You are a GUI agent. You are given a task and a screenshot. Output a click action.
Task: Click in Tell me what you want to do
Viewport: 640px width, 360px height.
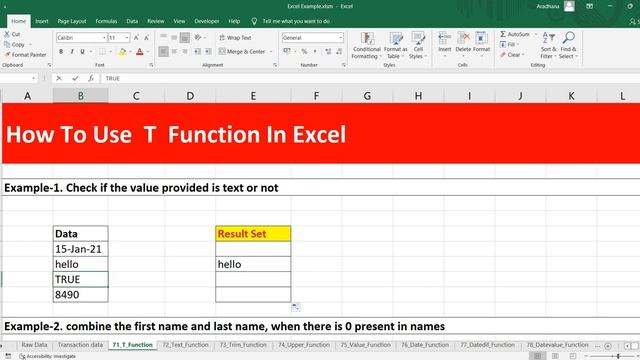click(x=296, y=21)
